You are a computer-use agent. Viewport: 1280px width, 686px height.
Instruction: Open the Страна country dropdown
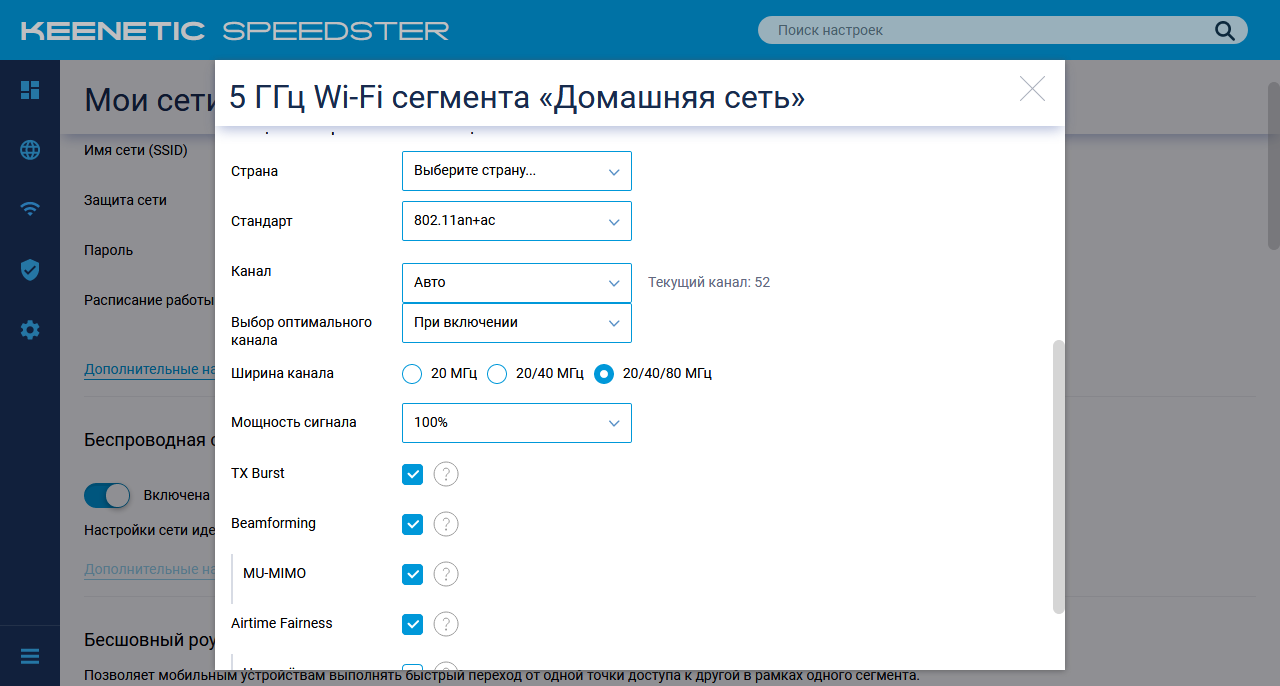[517, 171]
